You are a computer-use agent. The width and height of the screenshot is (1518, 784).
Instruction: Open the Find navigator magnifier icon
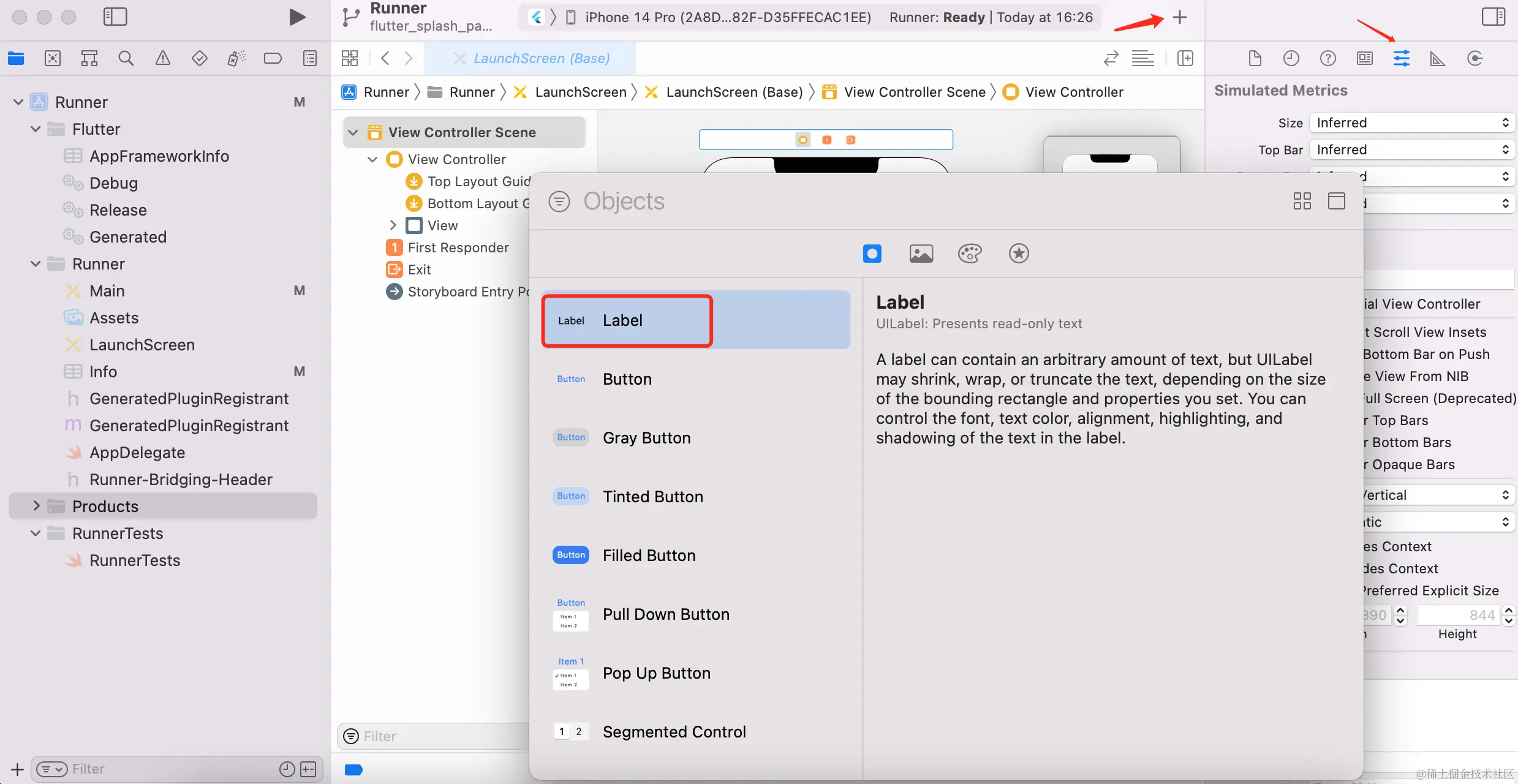coord(126,58)
